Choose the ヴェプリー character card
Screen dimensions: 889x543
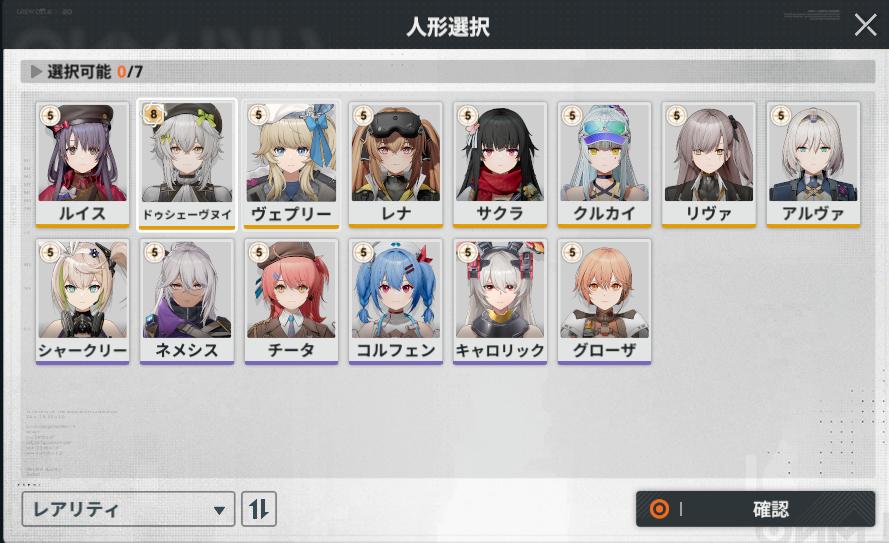(291, 164)
